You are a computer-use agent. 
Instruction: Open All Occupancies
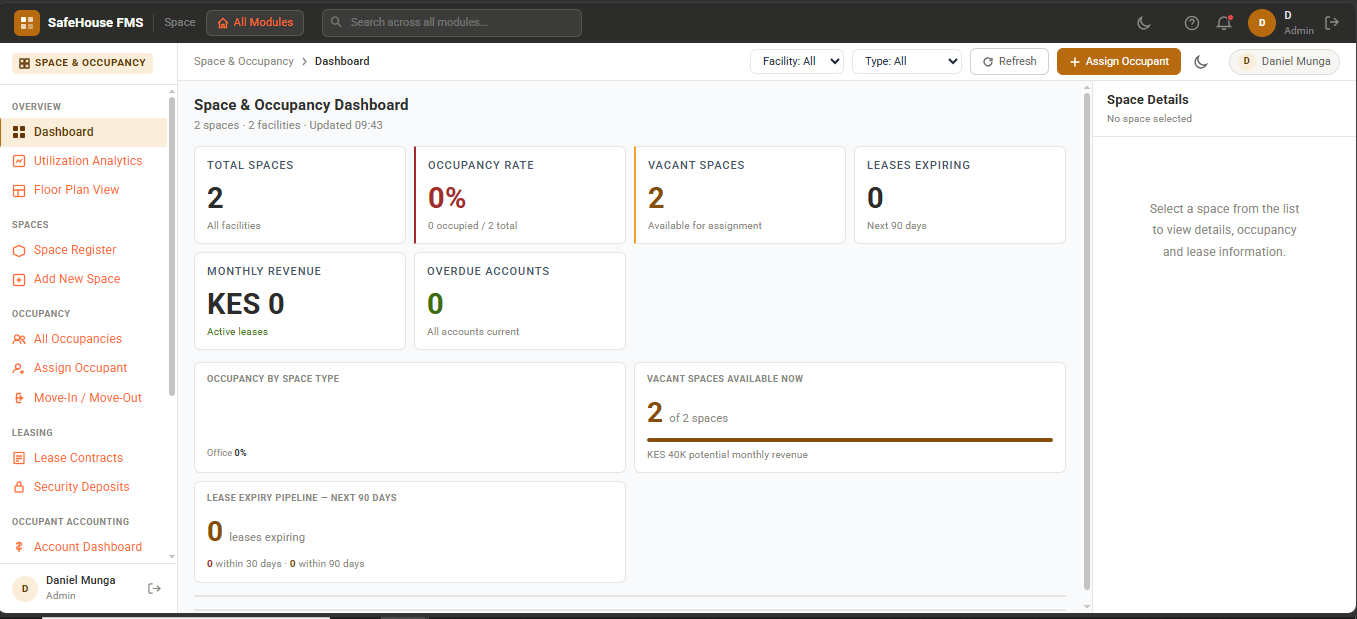(84, 339)
